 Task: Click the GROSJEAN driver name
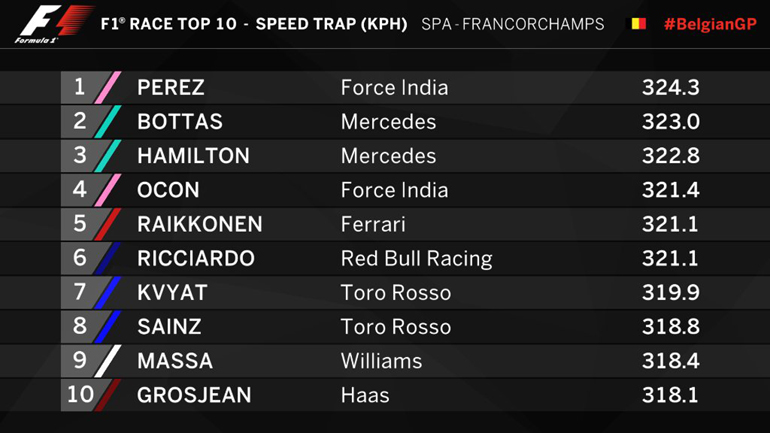pos(192,395)
